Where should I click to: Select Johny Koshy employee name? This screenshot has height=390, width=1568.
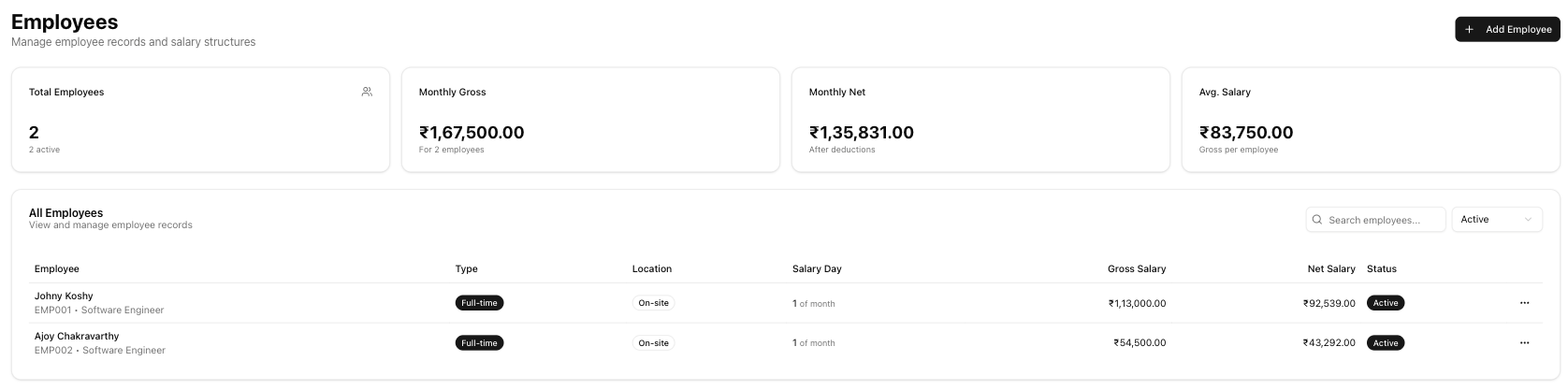point(64,296)
